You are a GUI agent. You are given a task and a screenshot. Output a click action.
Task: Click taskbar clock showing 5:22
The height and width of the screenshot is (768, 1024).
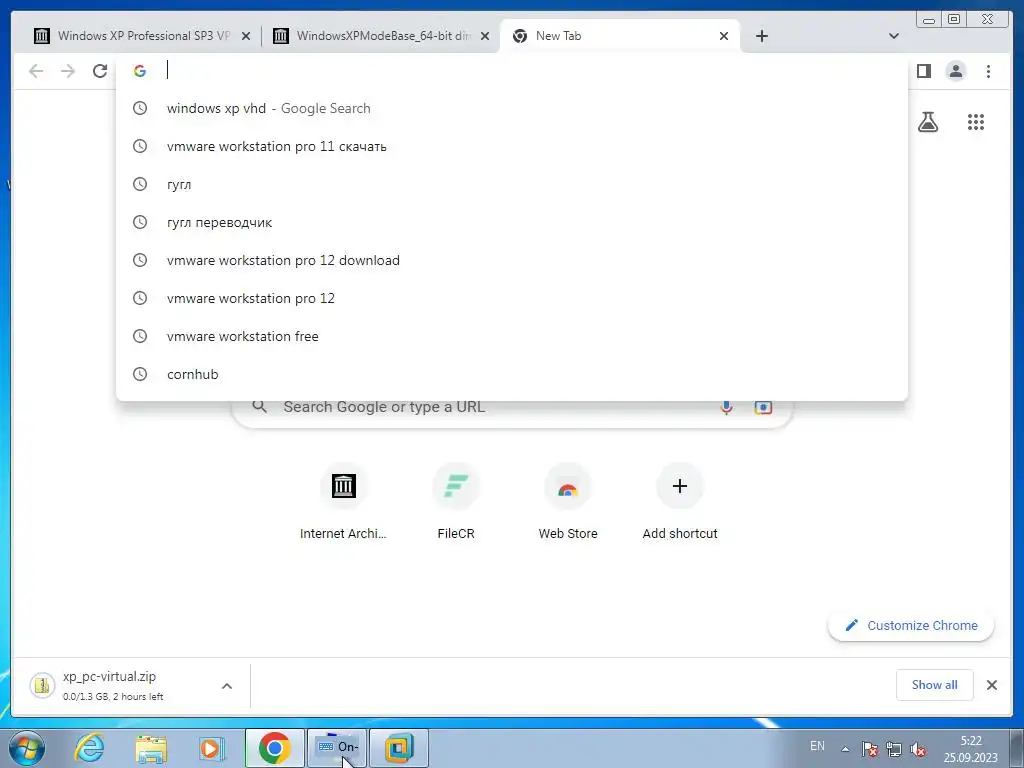click(x=970, y=749)
